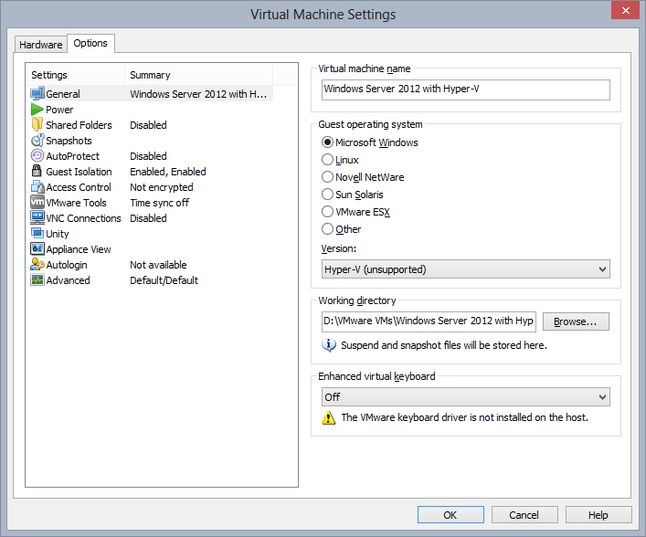
Task: Select the Snapshots row label
Action: click(x=69, y=141)
